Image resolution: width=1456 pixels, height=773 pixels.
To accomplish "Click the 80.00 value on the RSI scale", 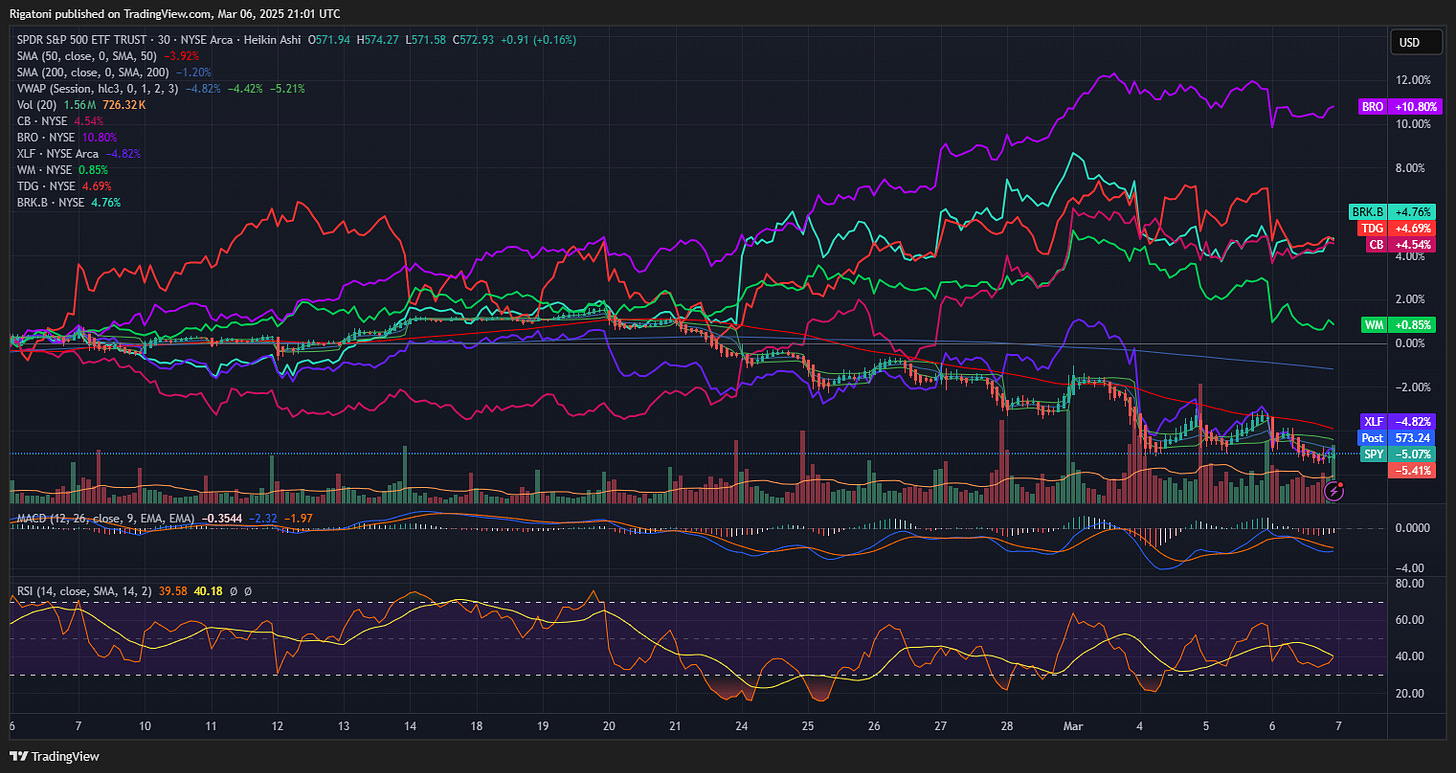I will click(x=1411, y=583).
